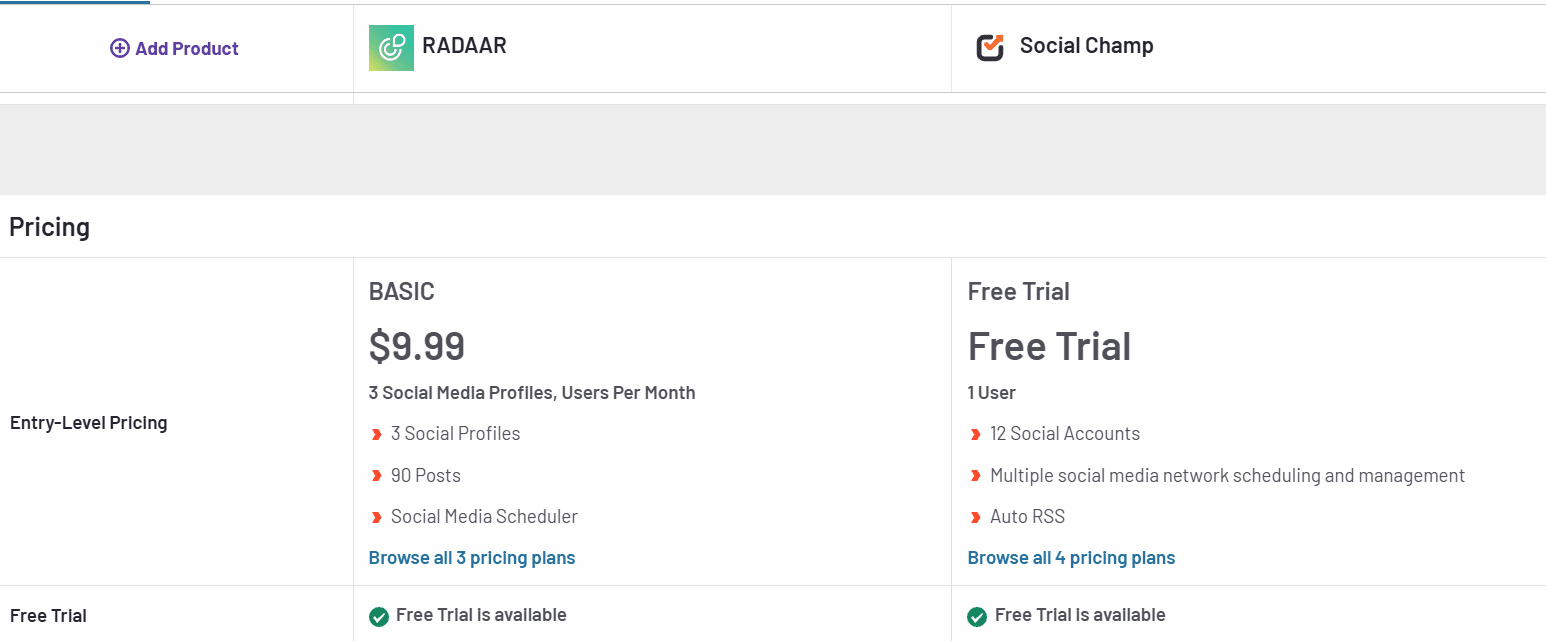
Task: Click the red bullet icon beside 3 Social Profiles
Action: [x=376, y=434]
